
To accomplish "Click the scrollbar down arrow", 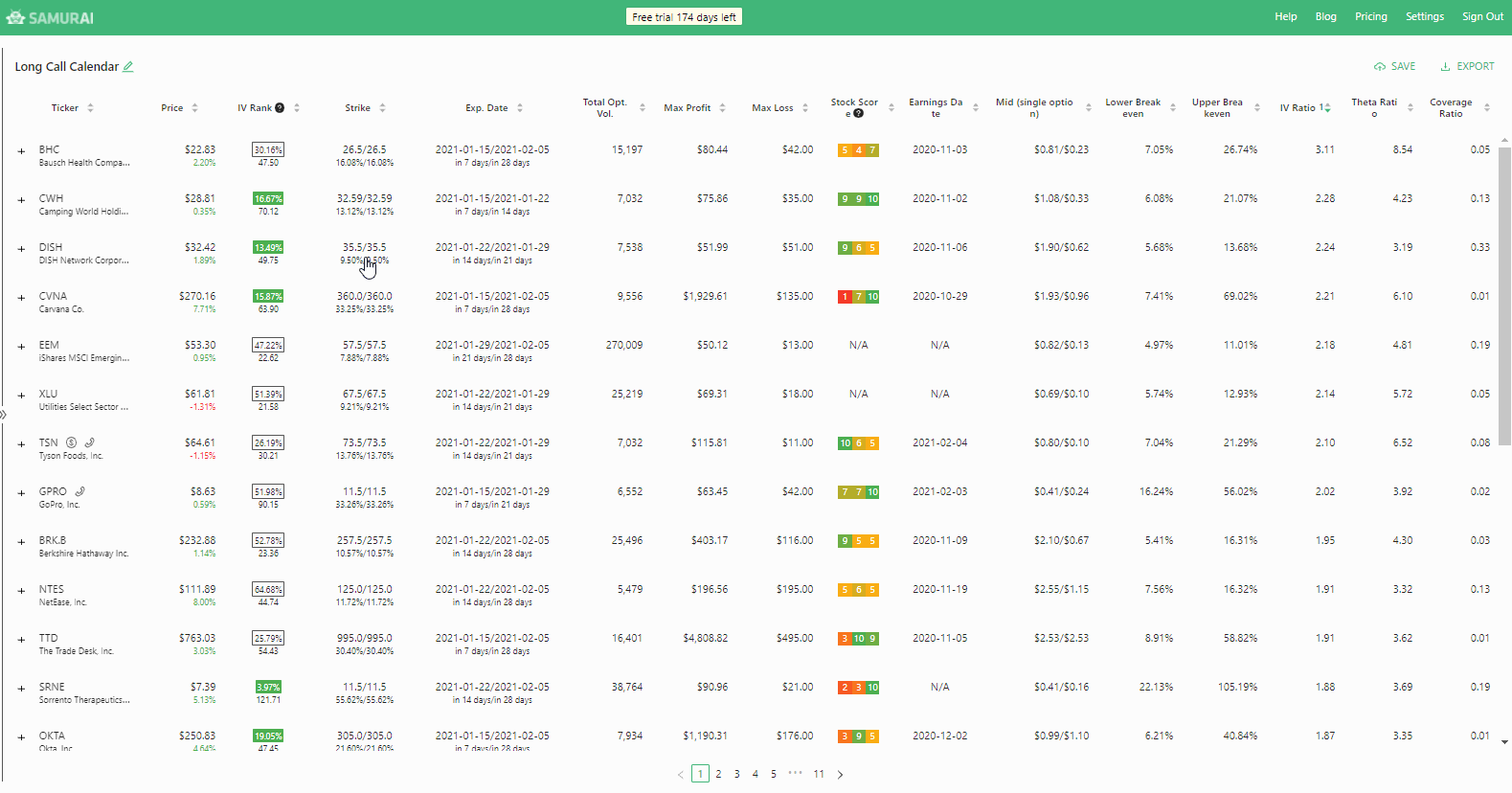I will pos(1504,742).
